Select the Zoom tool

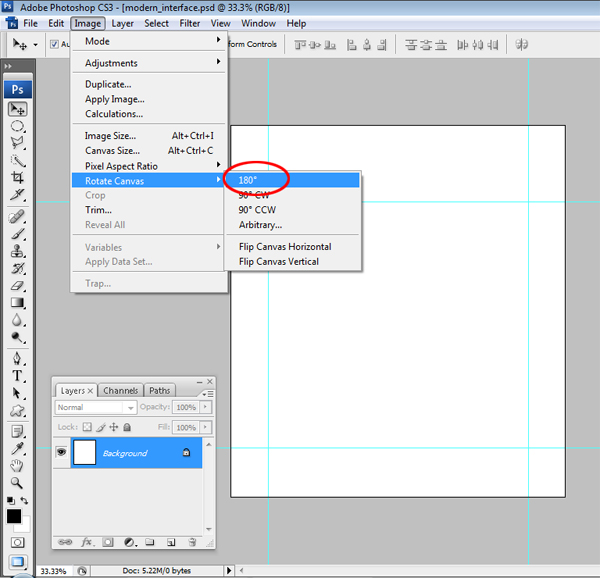click(x=17, y=483)
